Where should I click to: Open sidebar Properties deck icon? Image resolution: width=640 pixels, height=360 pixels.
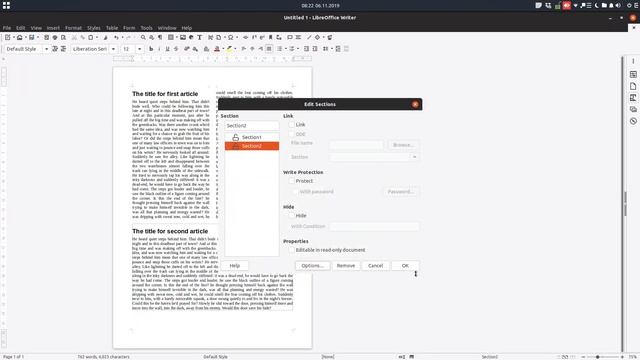point(633,74)
